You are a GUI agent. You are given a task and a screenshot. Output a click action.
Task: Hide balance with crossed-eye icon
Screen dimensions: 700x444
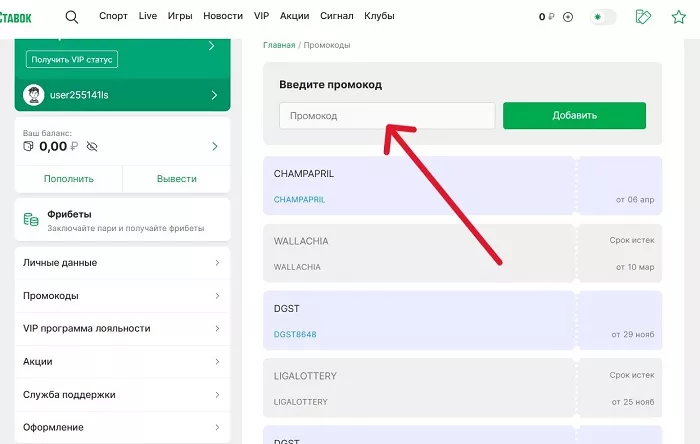(92, 147)
